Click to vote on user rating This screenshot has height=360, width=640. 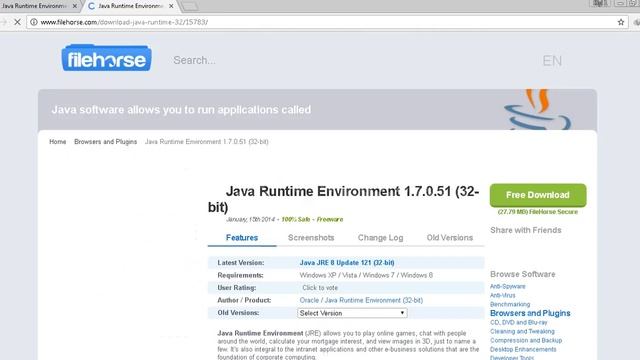click(x=320, y=288)
